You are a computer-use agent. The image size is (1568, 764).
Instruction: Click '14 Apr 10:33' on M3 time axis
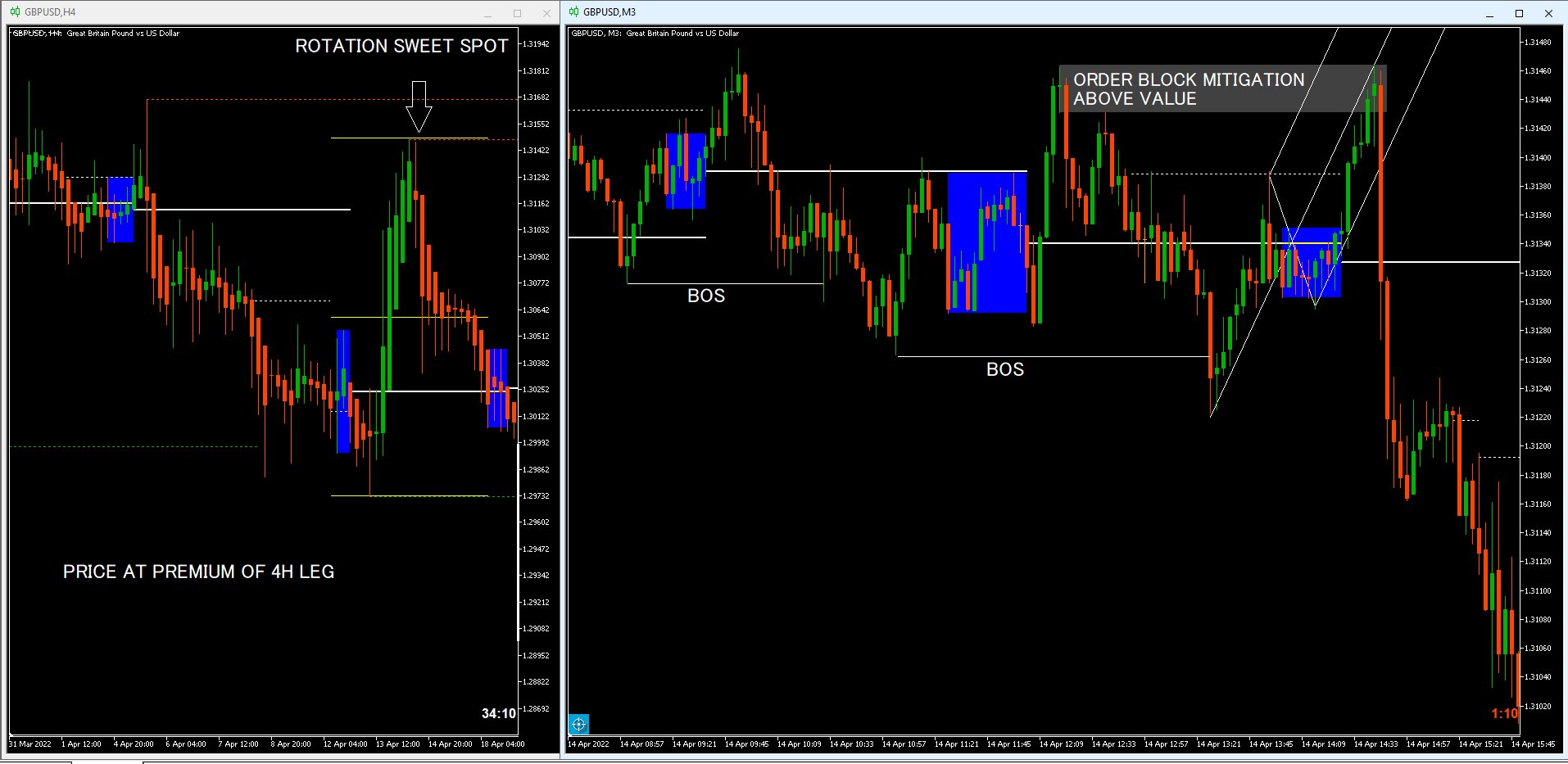pos(851,744)
